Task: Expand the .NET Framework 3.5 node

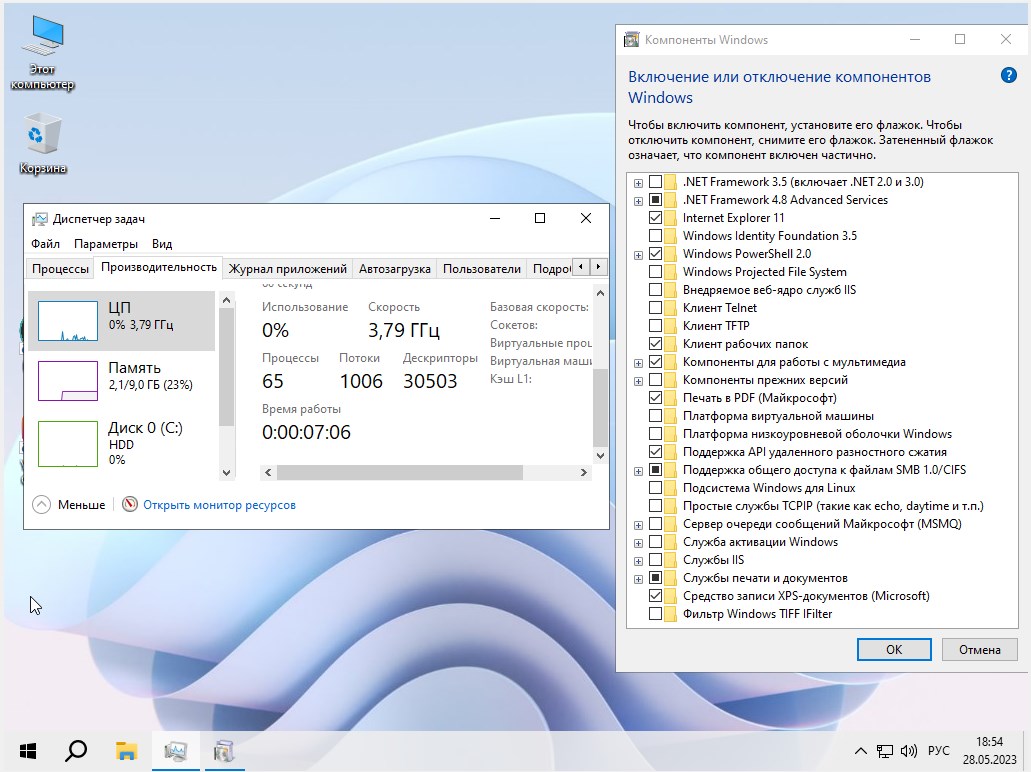Action: pos(638,182)
